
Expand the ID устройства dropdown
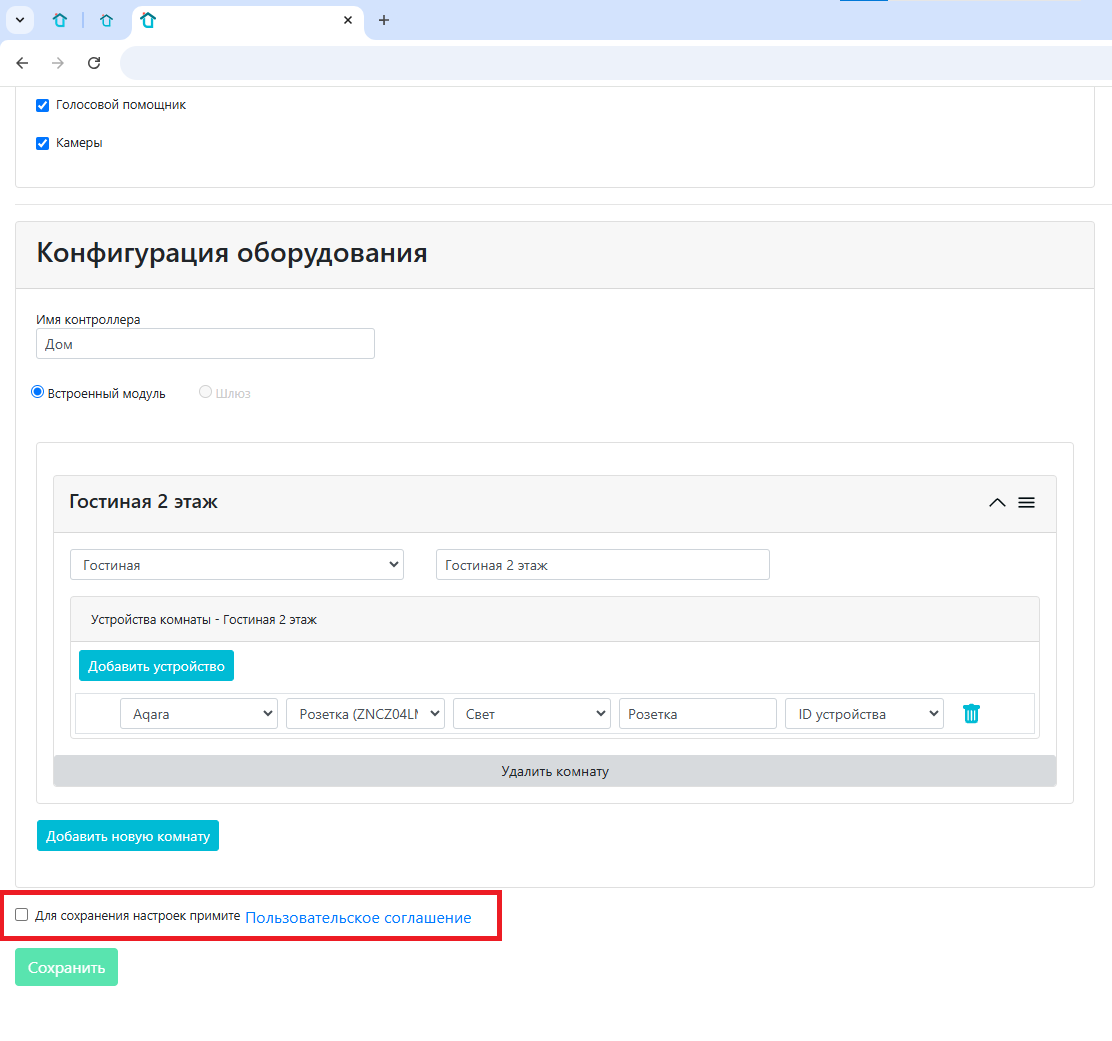[x=864, y=714]
